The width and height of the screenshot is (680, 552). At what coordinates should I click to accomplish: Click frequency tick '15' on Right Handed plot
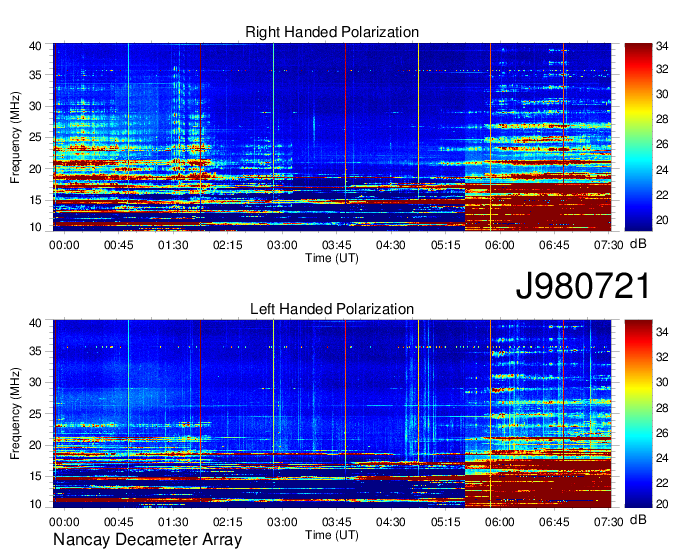(35, 200)
